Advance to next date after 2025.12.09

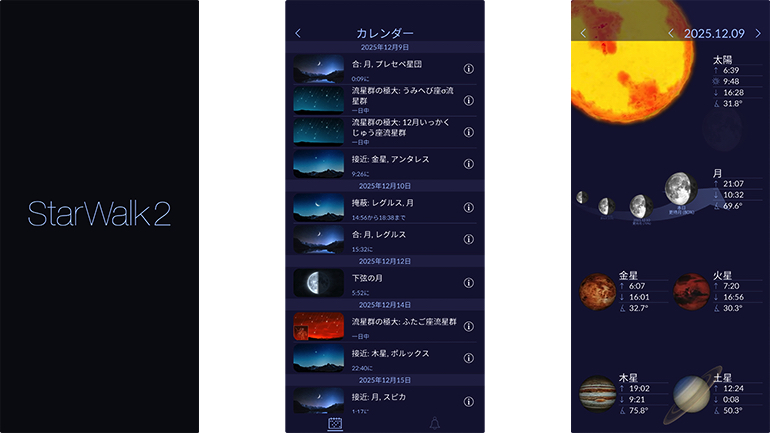(x=758, y=33)
